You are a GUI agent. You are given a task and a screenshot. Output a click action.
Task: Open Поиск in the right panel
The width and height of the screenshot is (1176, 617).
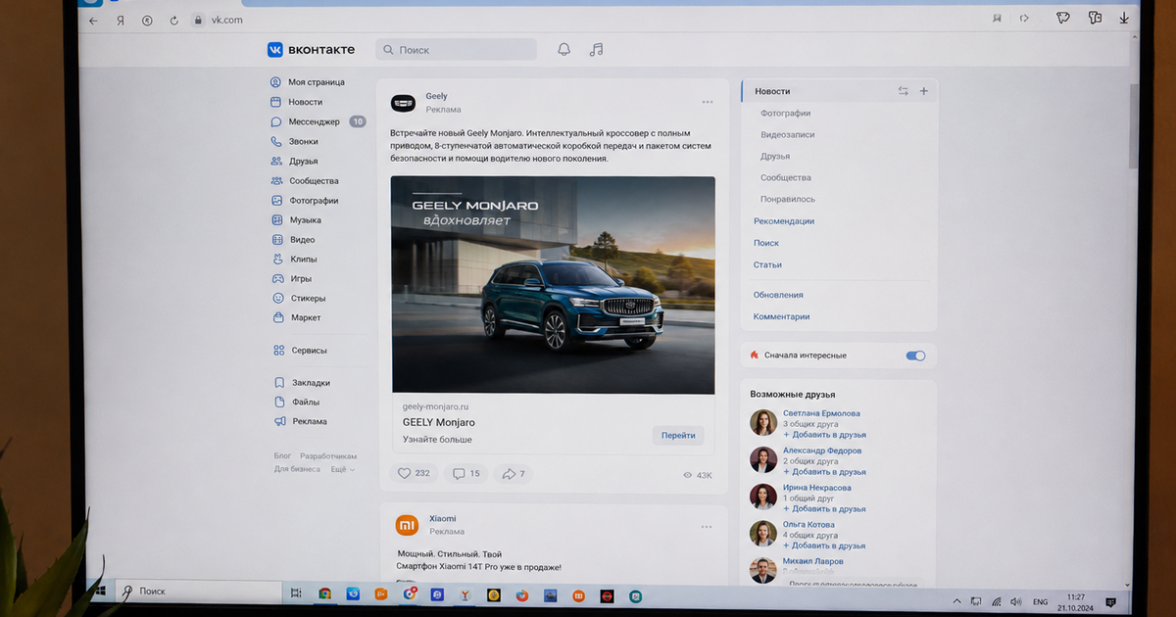[766, 243]
